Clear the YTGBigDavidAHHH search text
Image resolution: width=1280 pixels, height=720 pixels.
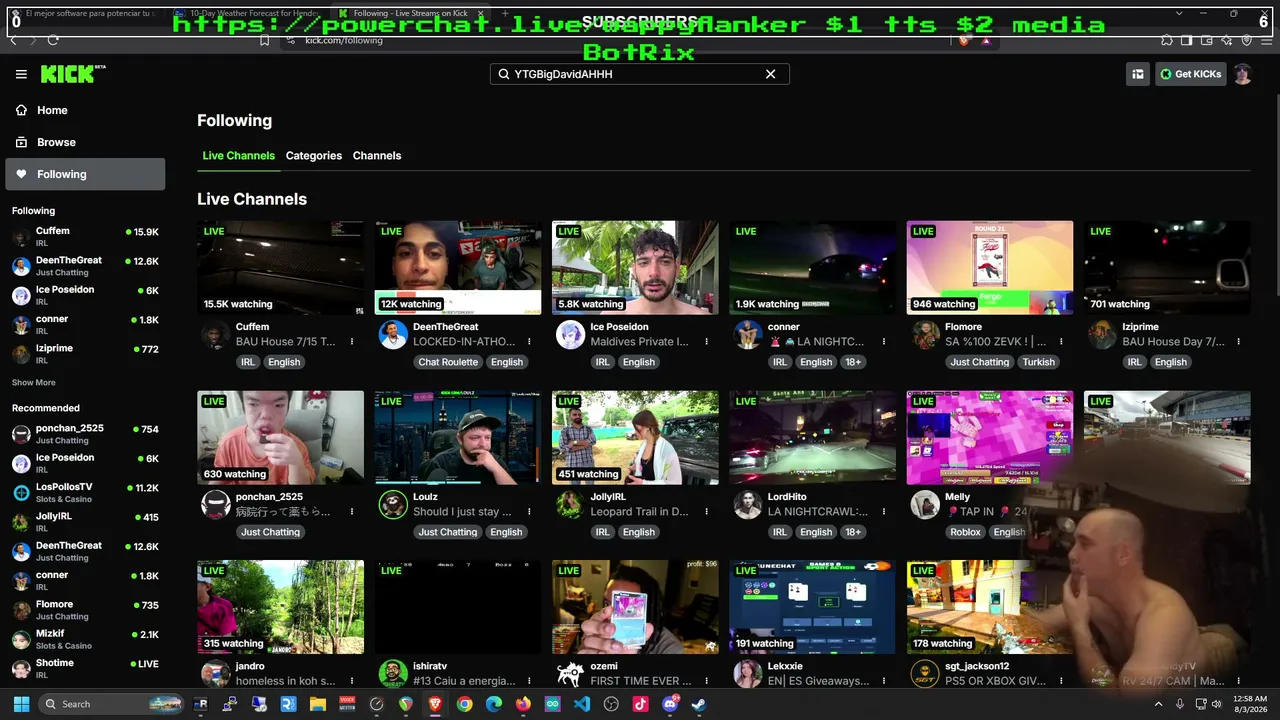click(771, 74)
